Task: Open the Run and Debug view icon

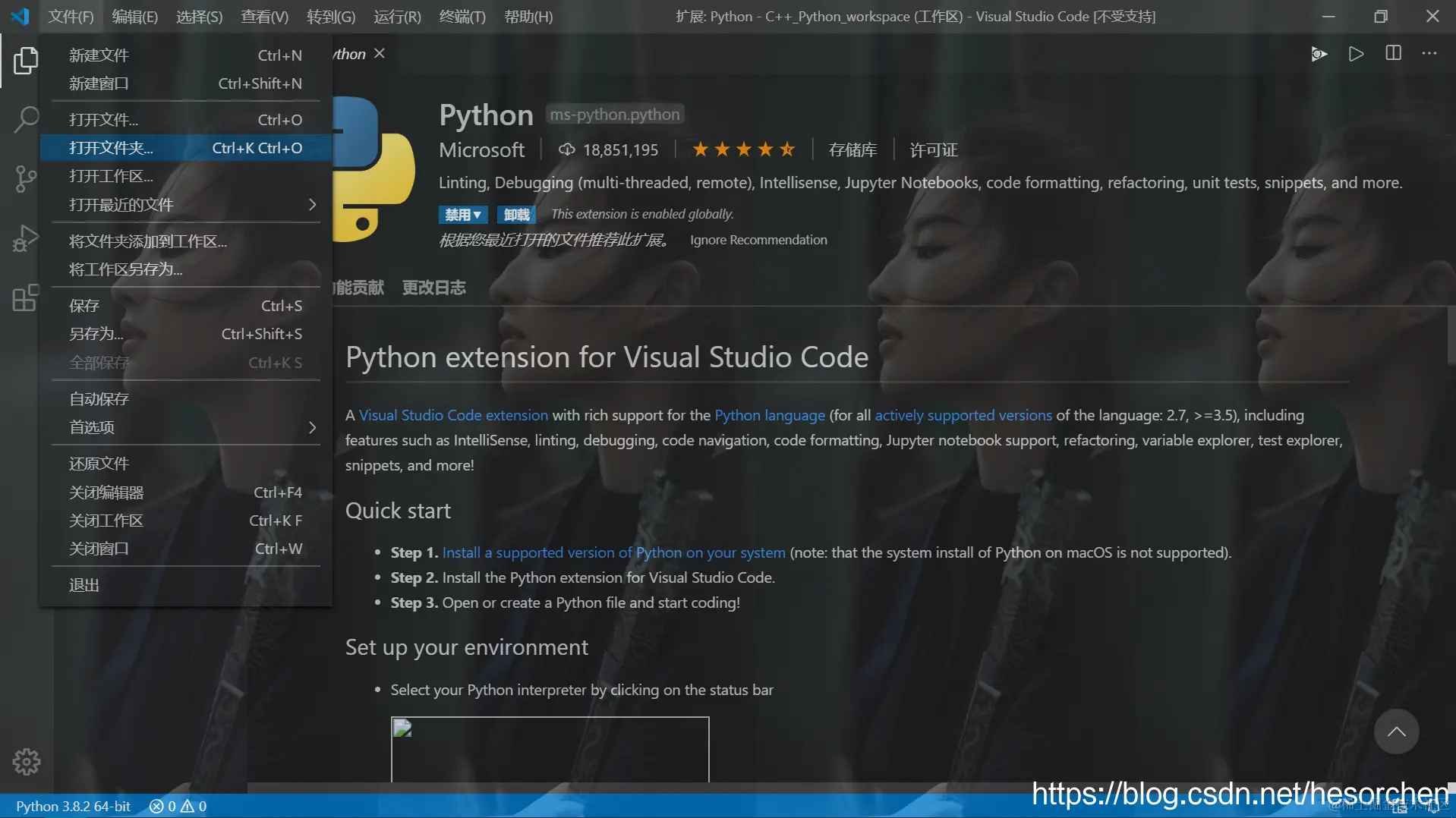Action: [26, 238]
